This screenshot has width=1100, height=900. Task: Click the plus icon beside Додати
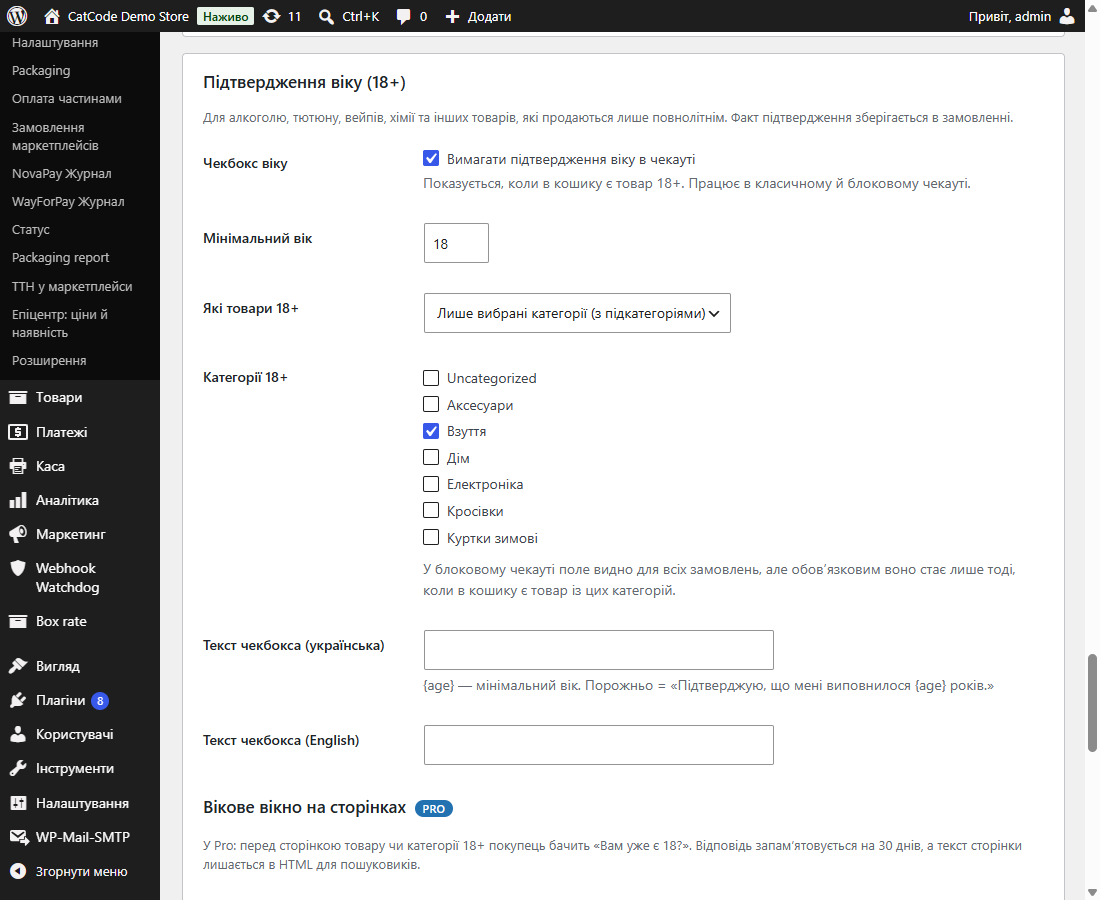point(452,17)
